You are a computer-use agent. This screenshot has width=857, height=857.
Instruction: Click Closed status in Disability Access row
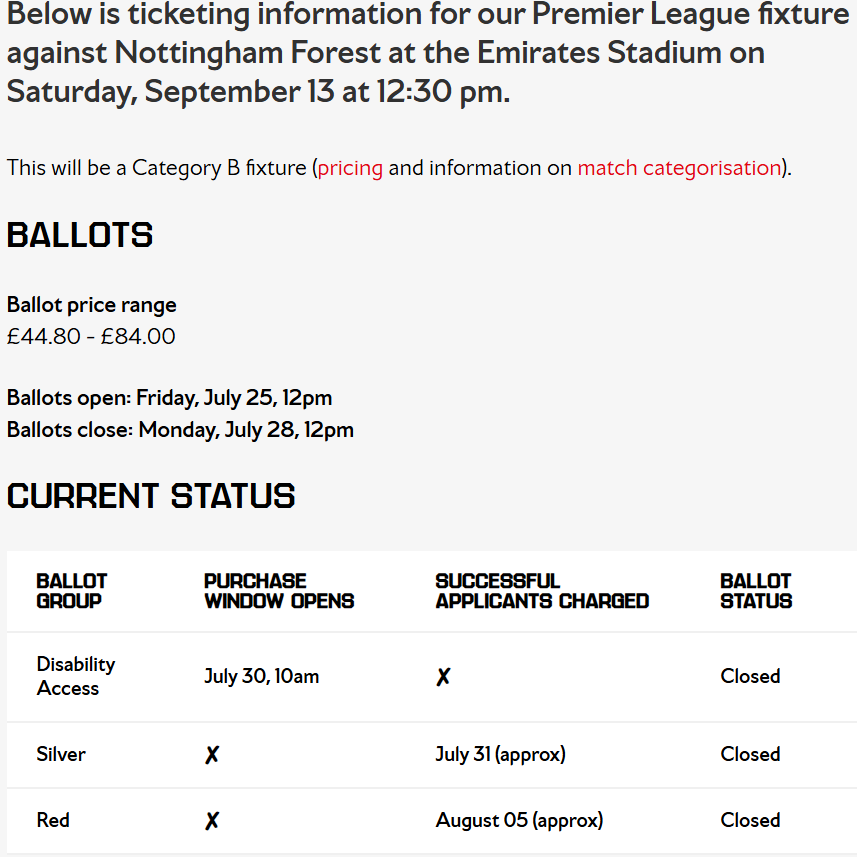tap(750, 676)
